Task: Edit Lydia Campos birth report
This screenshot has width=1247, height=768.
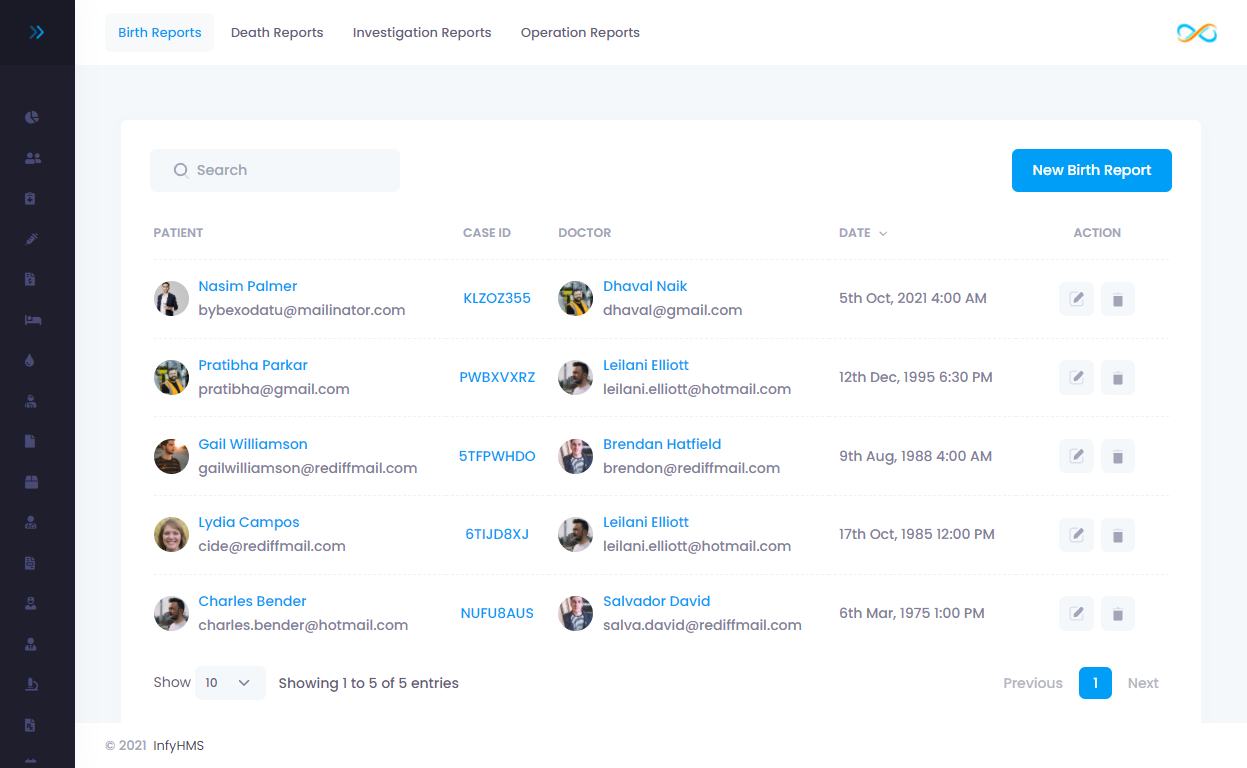Action: (x=1076, y=535)
